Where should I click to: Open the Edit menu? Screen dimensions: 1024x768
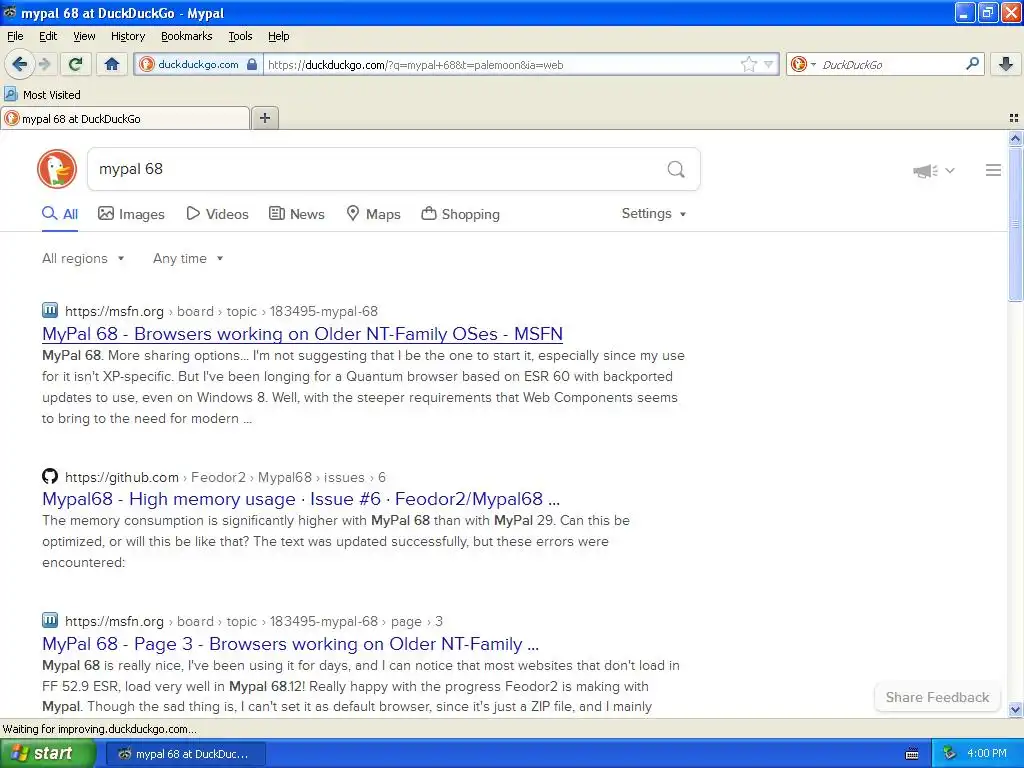tap(48, 36)
